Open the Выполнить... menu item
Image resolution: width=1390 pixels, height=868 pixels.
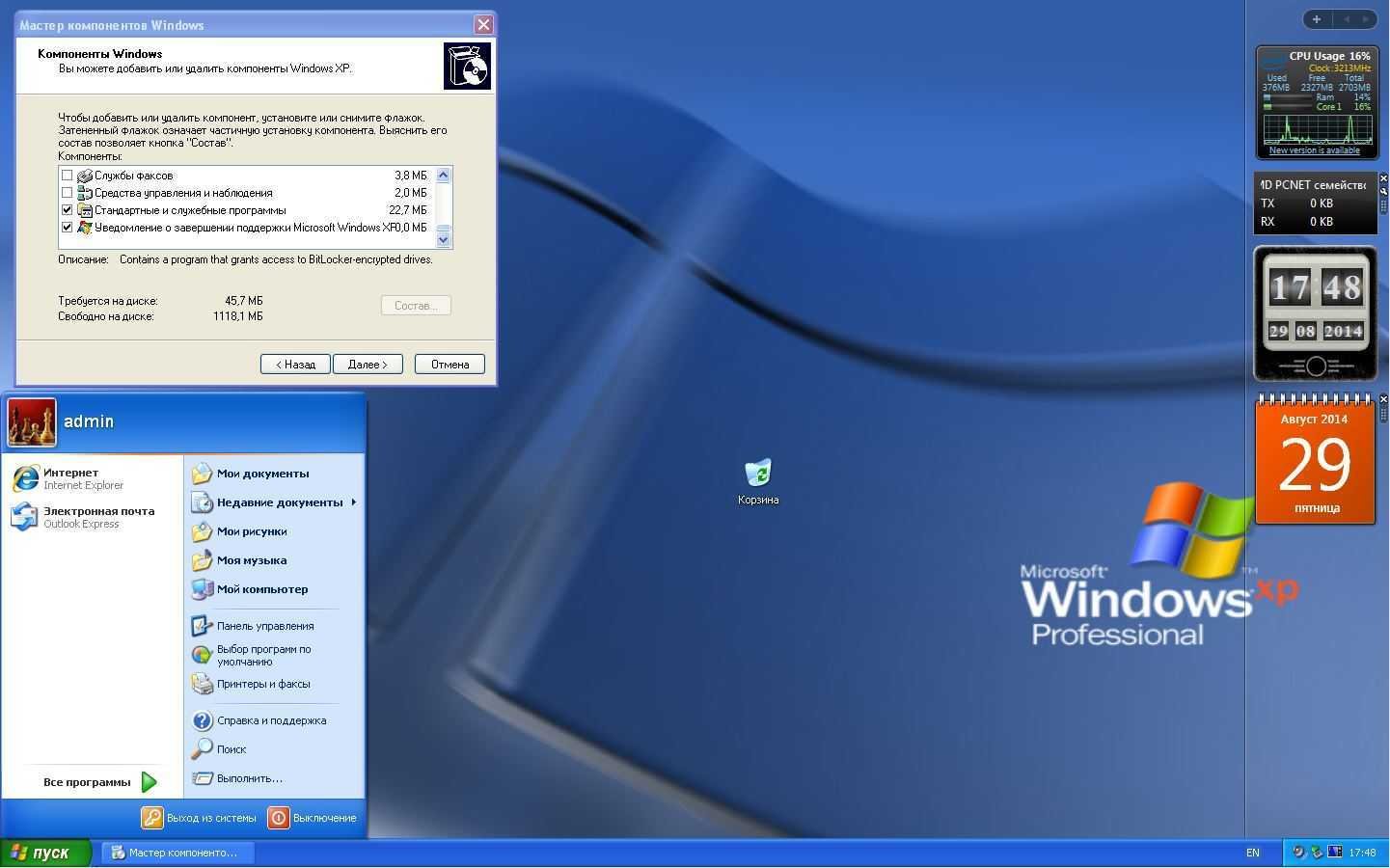pyautogui.click(x=275, y=778)
